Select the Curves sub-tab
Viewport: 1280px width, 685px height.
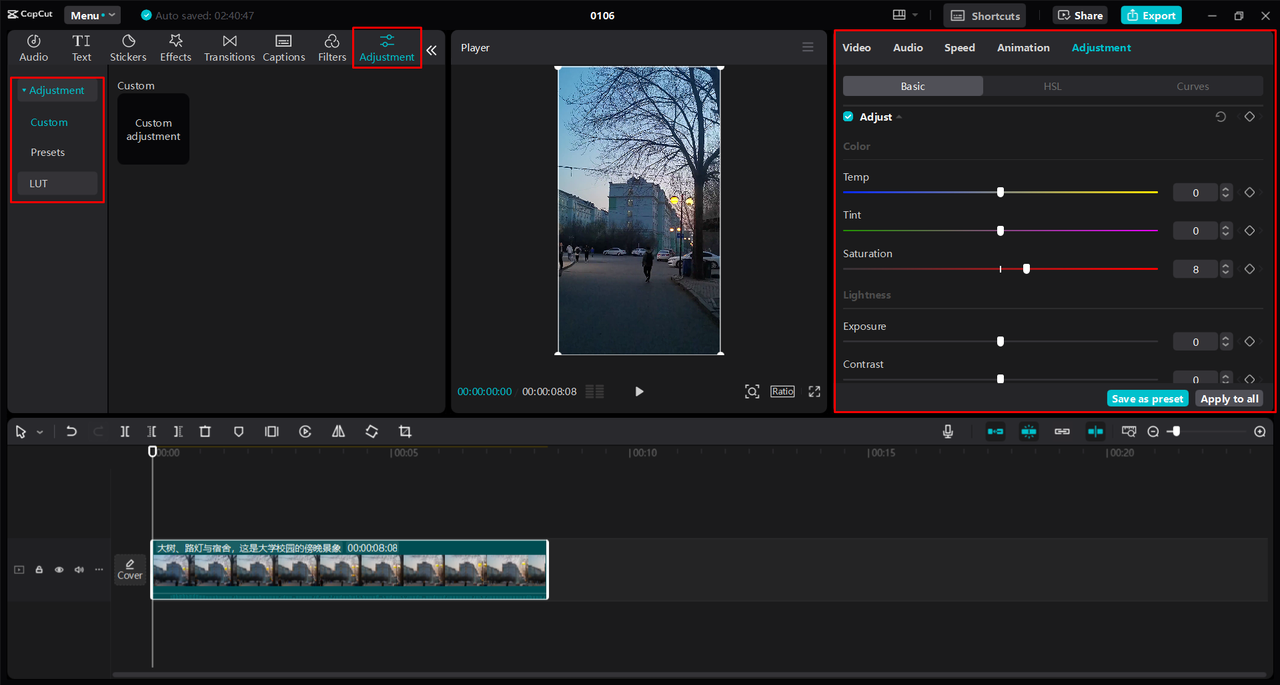[x=1192, y=86]
